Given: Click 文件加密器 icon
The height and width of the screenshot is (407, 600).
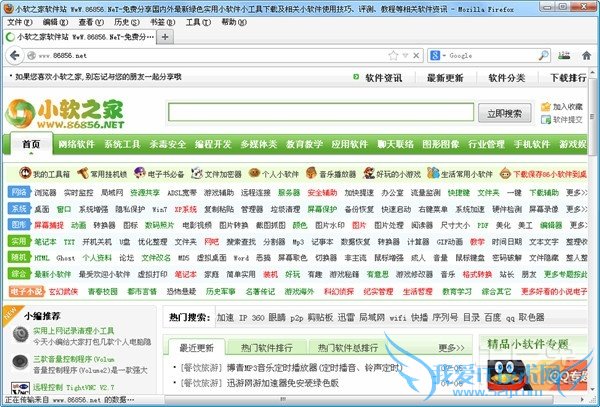Looking at the screenshot, I should [x=197, y=173].
